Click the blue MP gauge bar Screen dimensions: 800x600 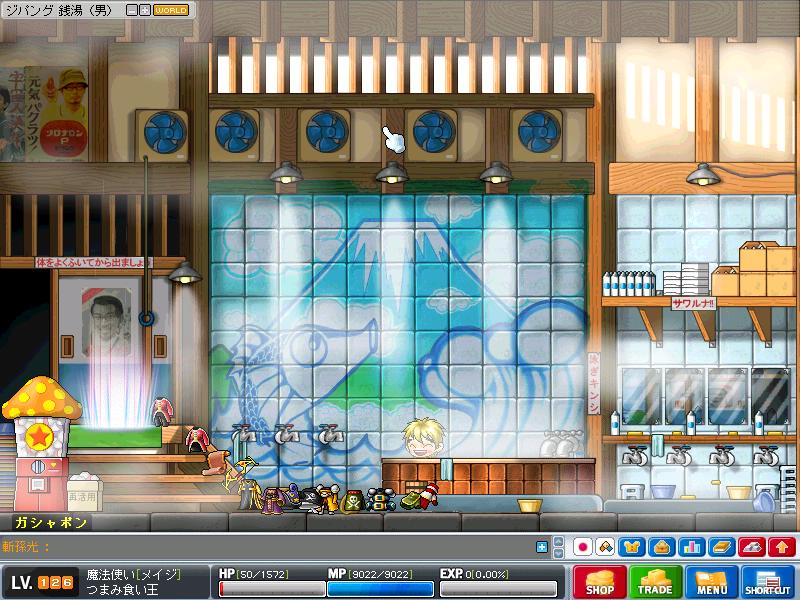381,589
